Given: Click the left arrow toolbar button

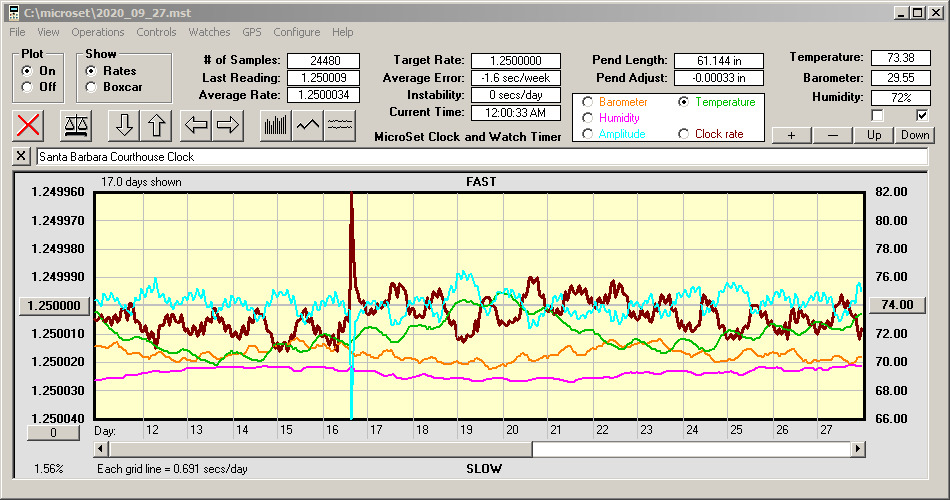Looking at the screenshot, I should (x=197, y=125).
